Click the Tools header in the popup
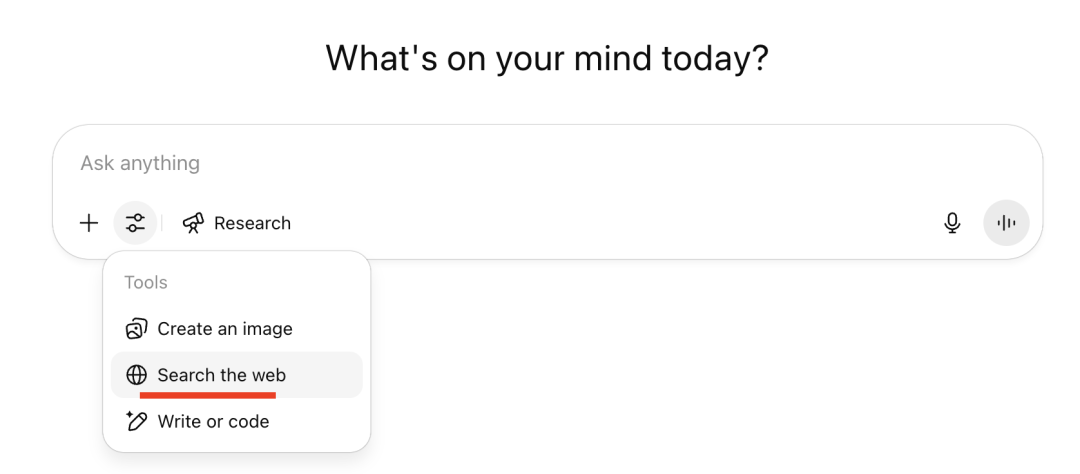The image size is (1080, 474). [146, 282]
